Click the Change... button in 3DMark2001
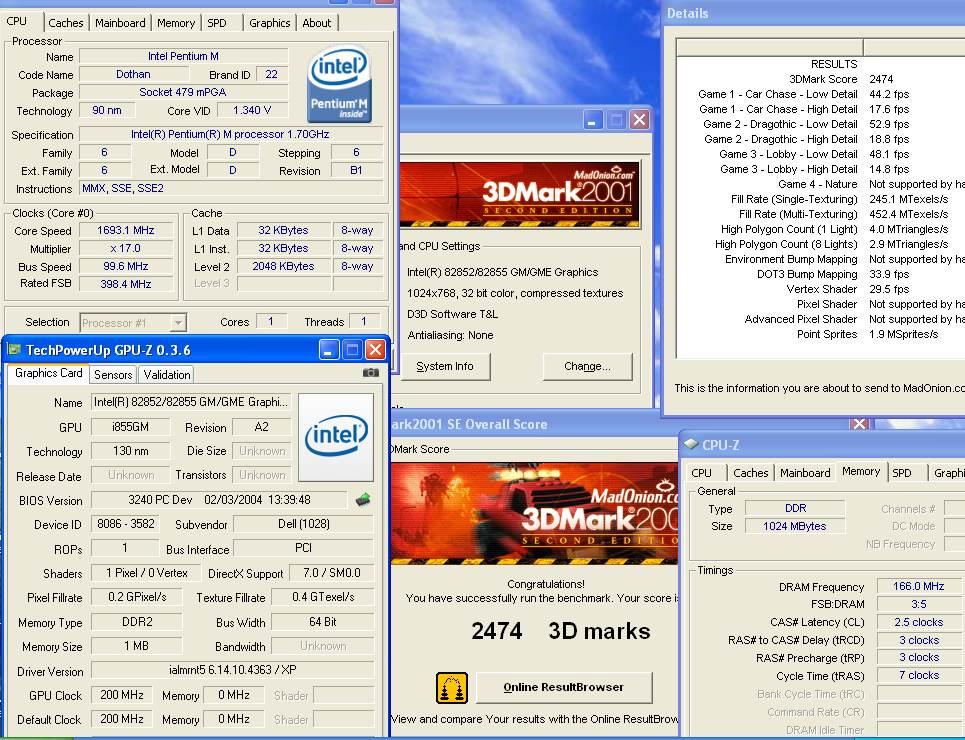Screen dimensions: 965x740 588,366
